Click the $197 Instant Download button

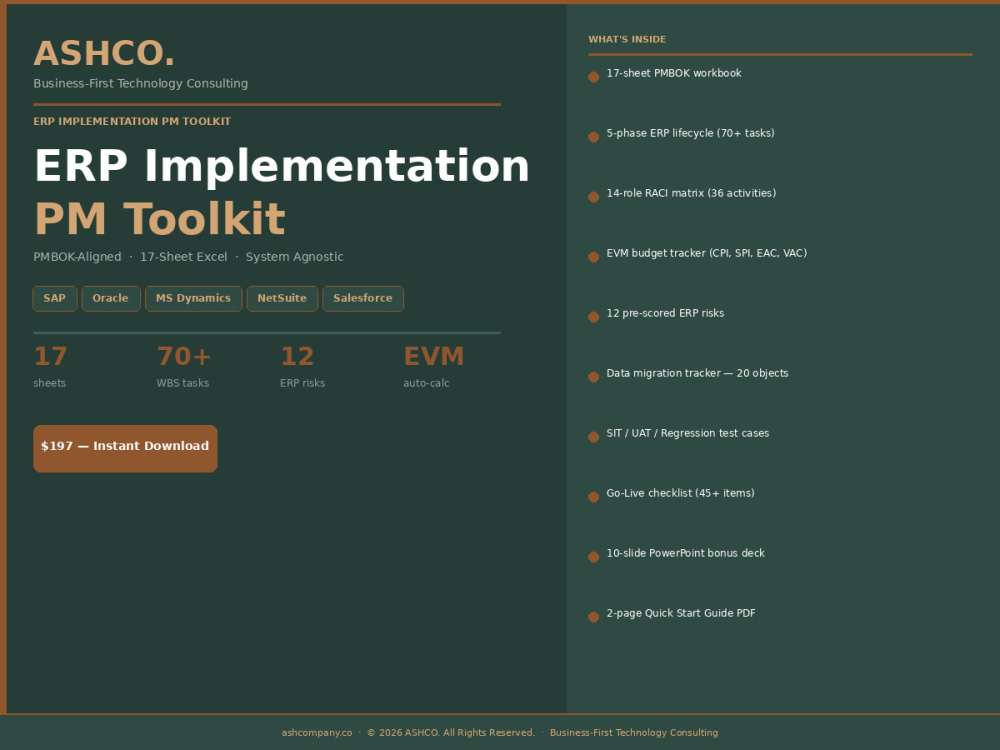pos(125,448)
